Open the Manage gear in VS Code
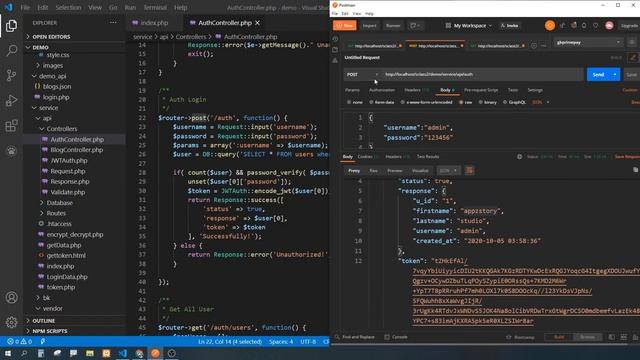 pyautogui.click(x=11, y=322)
